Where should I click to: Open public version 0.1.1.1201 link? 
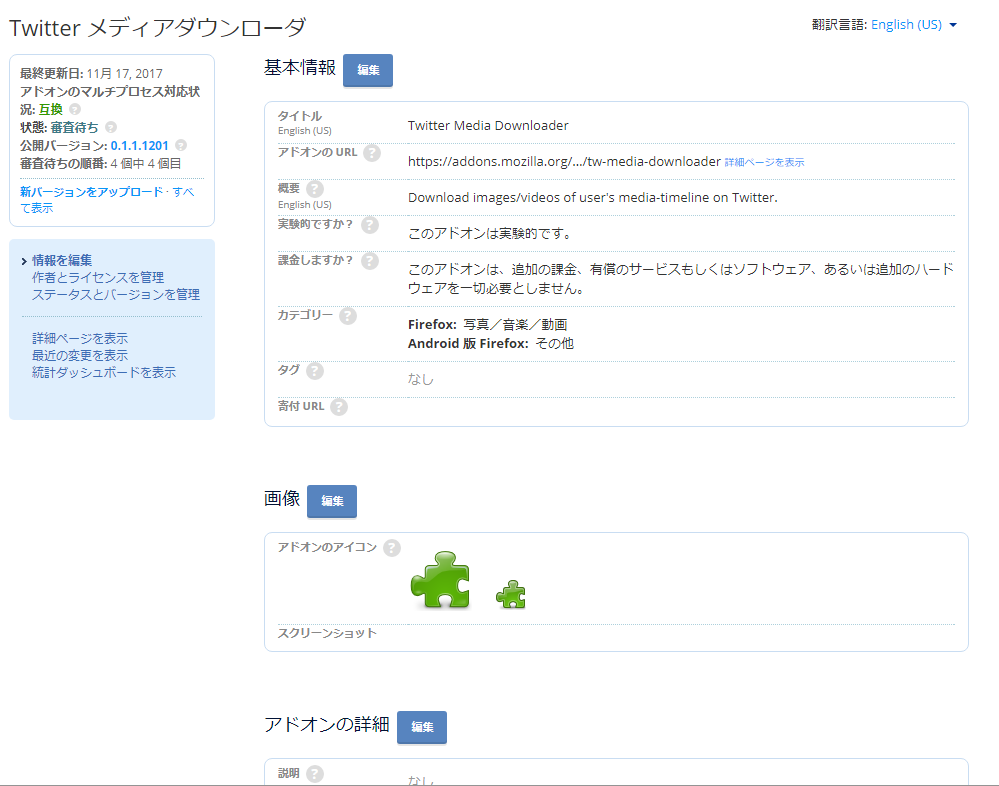coord(140,145)
